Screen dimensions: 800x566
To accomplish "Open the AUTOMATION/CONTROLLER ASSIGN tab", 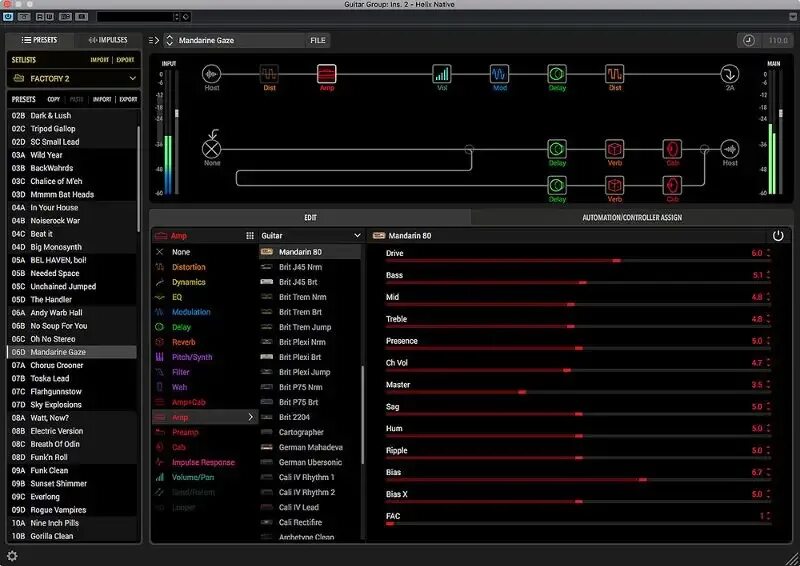I will coord(632,217).
